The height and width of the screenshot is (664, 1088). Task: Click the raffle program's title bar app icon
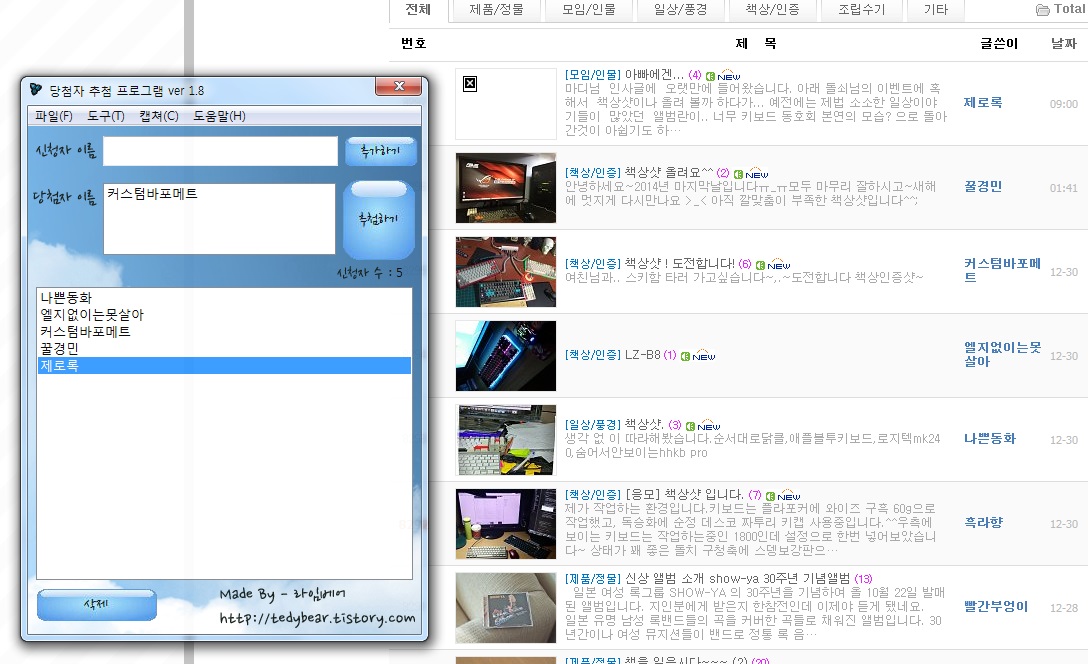tap(35, 89)
